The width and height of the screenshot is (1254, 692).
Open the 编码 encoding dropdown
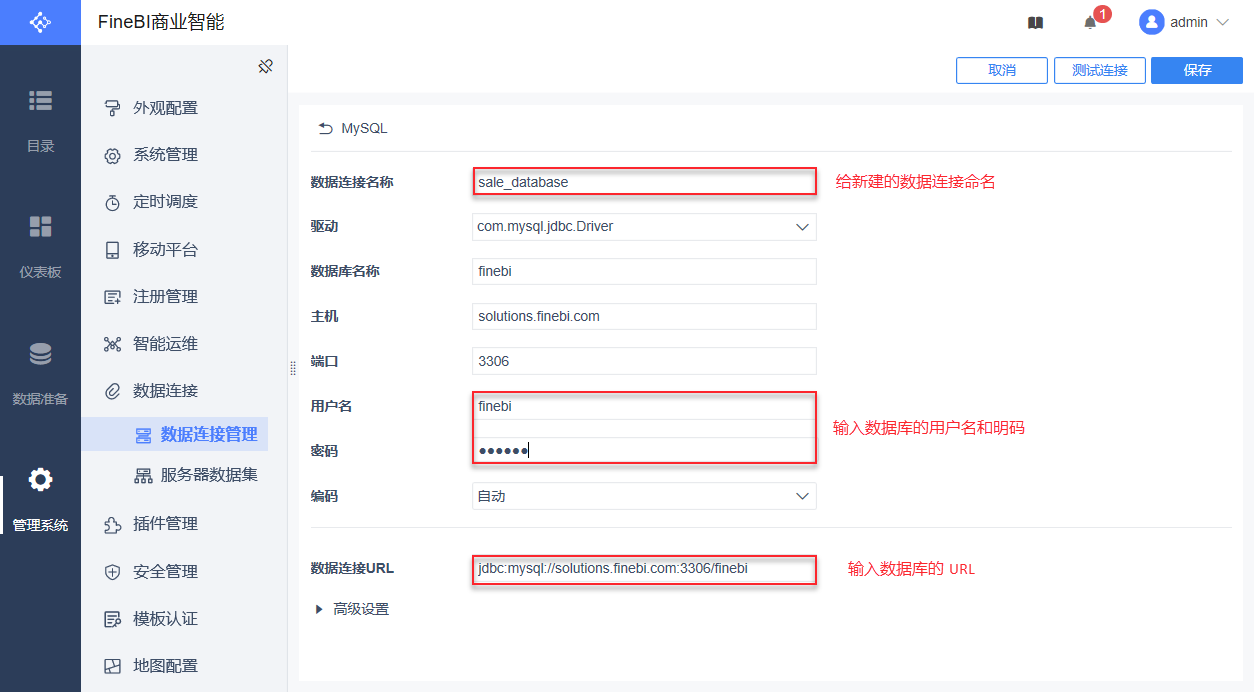(x=644, y=496)
